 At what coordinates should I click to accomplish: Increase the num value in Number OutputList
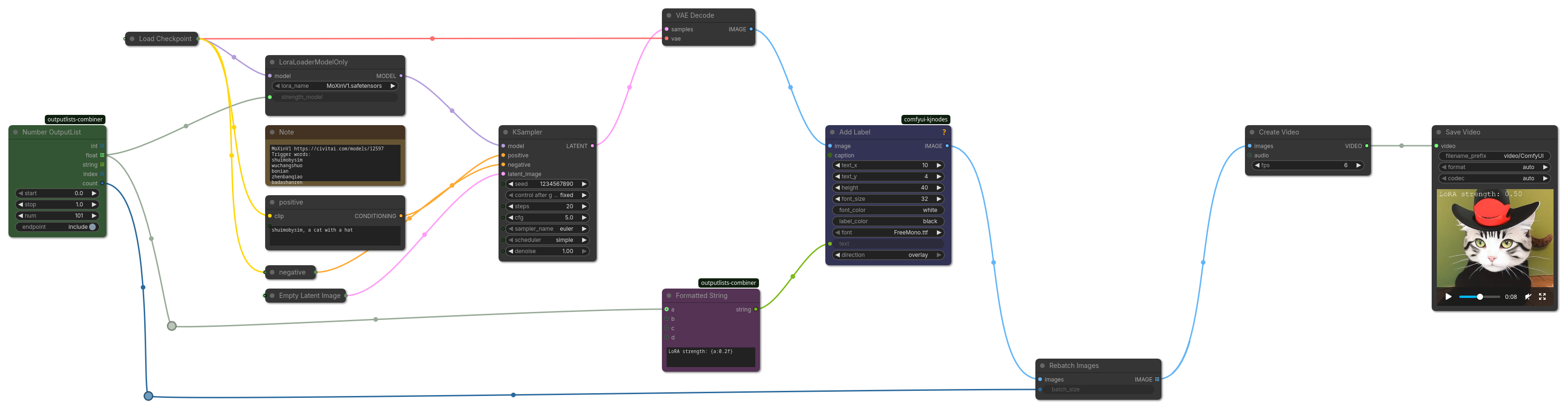pos(93,216)
